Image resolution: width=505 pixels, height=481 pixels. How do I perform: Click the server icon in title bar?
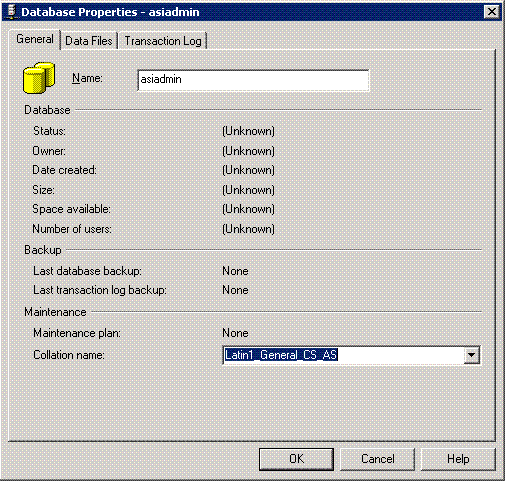click(x=12, y=11)
